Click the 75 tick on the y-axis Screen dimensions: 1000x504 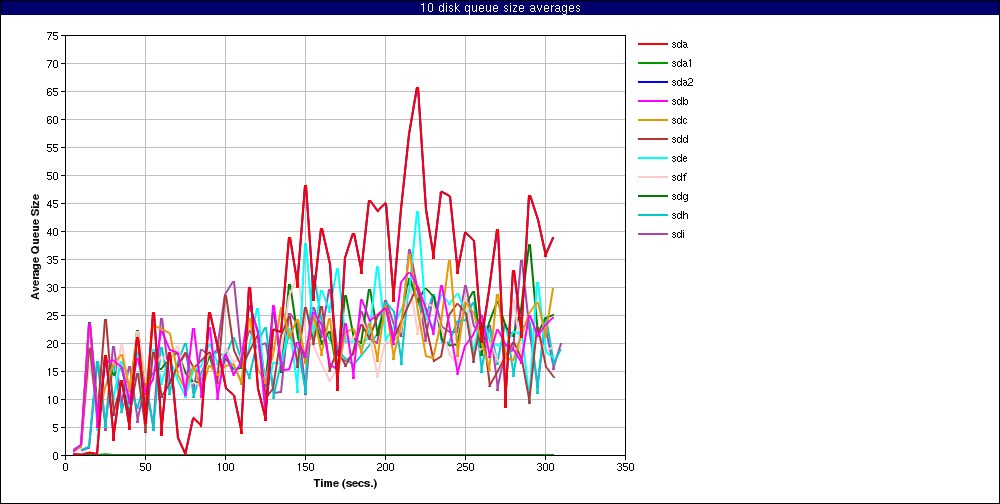coord(52,35)
